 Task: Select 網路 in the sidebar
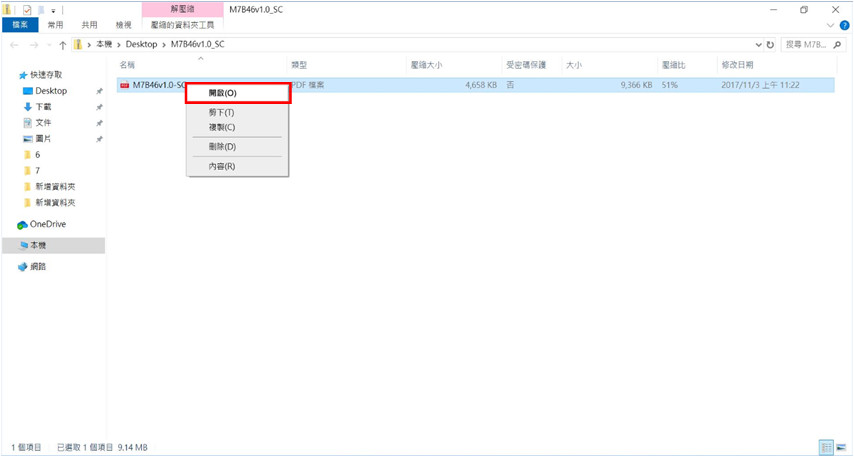pos(38,267)
